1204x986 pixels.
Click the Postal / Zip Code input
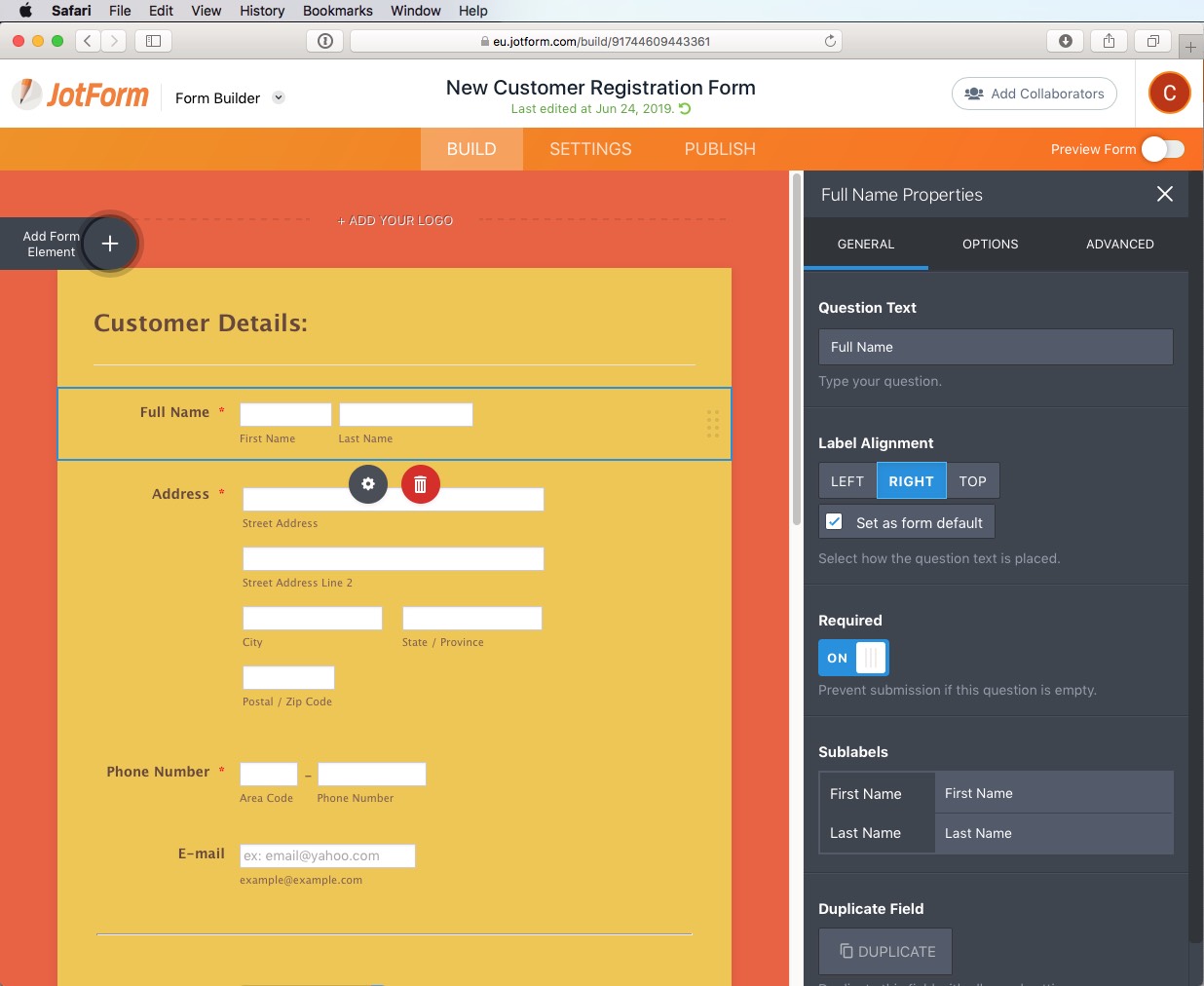coord(288,677)
